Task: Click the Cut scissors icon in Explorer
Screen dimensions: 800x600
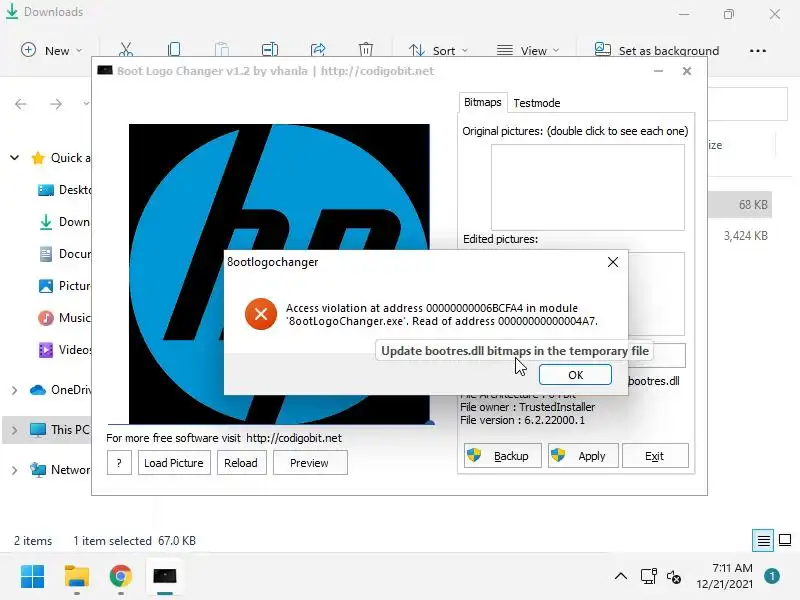Action: (x=126, y=49)
